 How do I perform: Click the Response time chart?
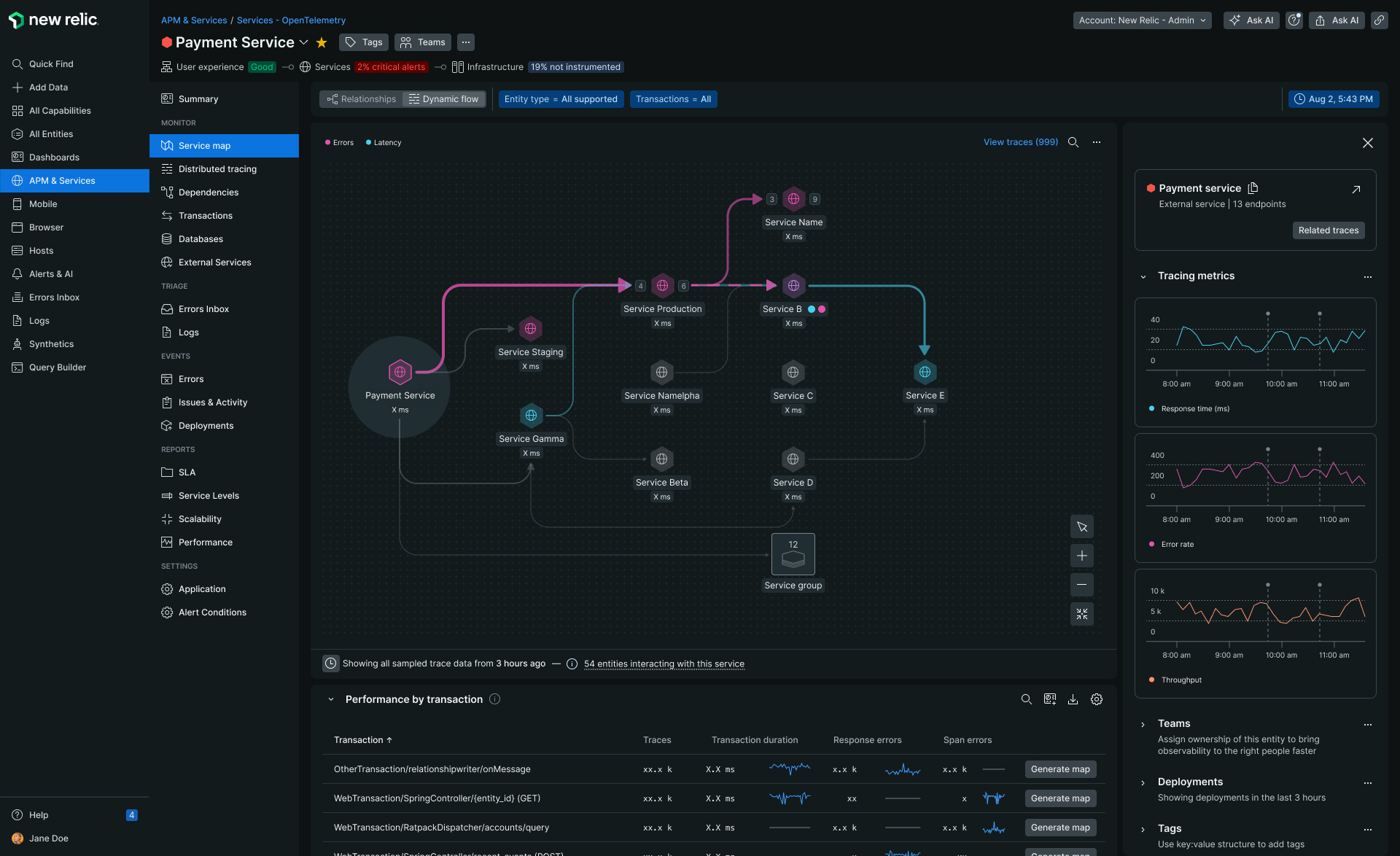pyautogui.click(x=1256, y=362)
